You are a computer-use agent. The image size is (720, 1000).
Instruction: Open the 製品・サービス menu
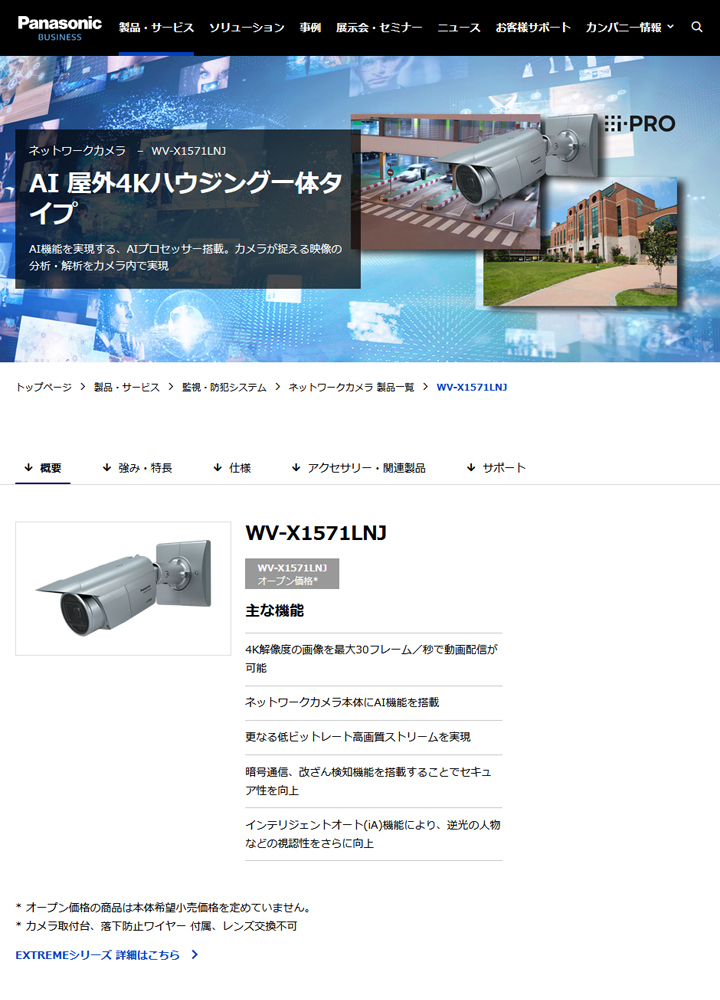pyautogui.click(x=156, y=27)
